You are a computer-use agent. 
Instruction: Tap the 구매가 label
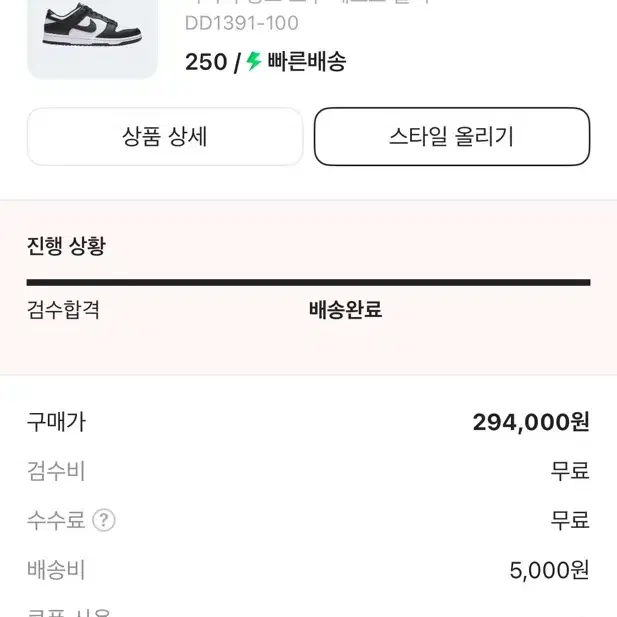56,422
